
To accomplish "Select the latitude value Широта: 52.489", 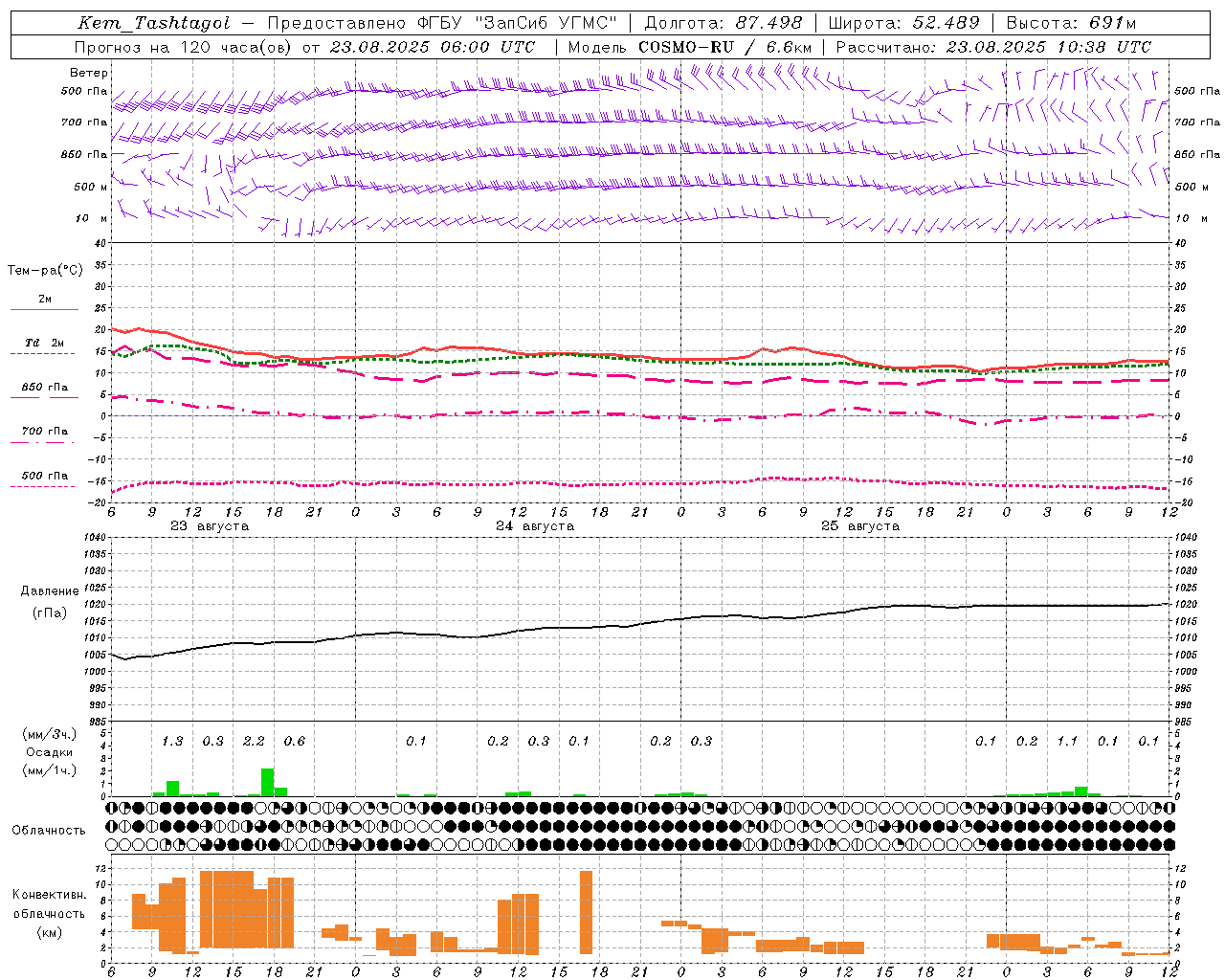I will pyautogui.click(x=903, y=23).
